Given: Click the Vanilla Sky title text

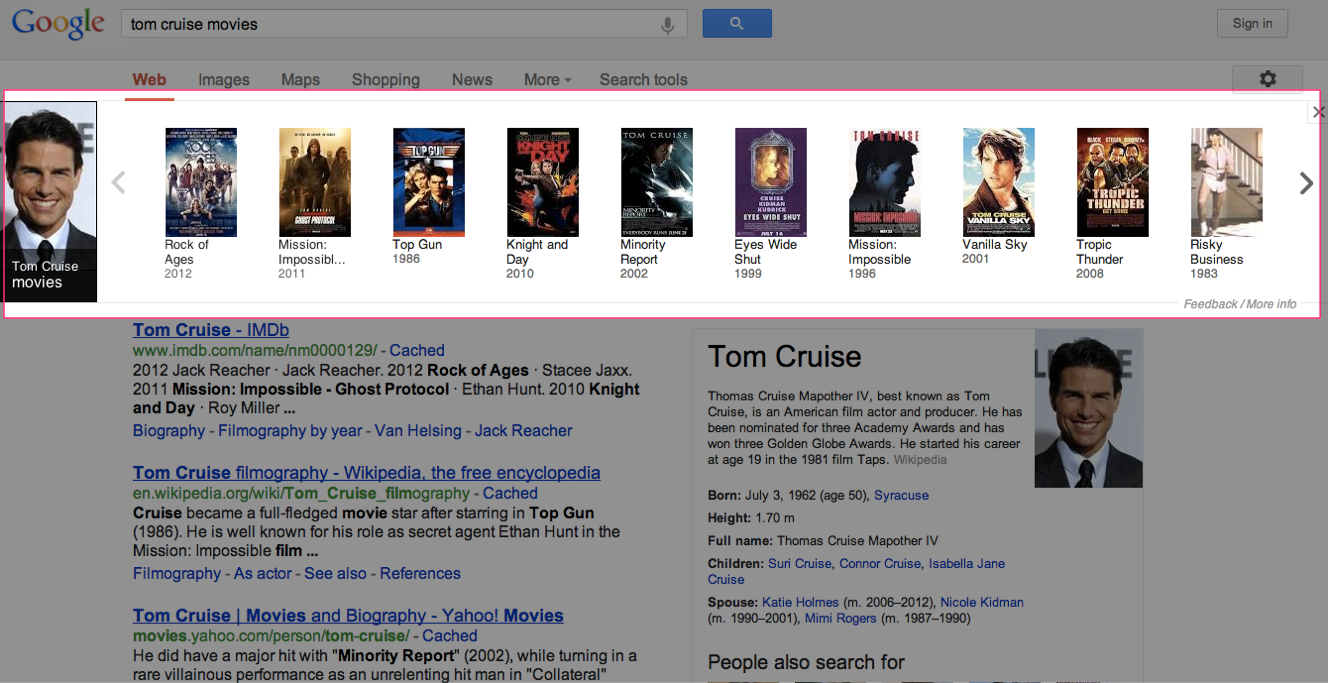Looking at the screenshot, I should click(995, 245).
